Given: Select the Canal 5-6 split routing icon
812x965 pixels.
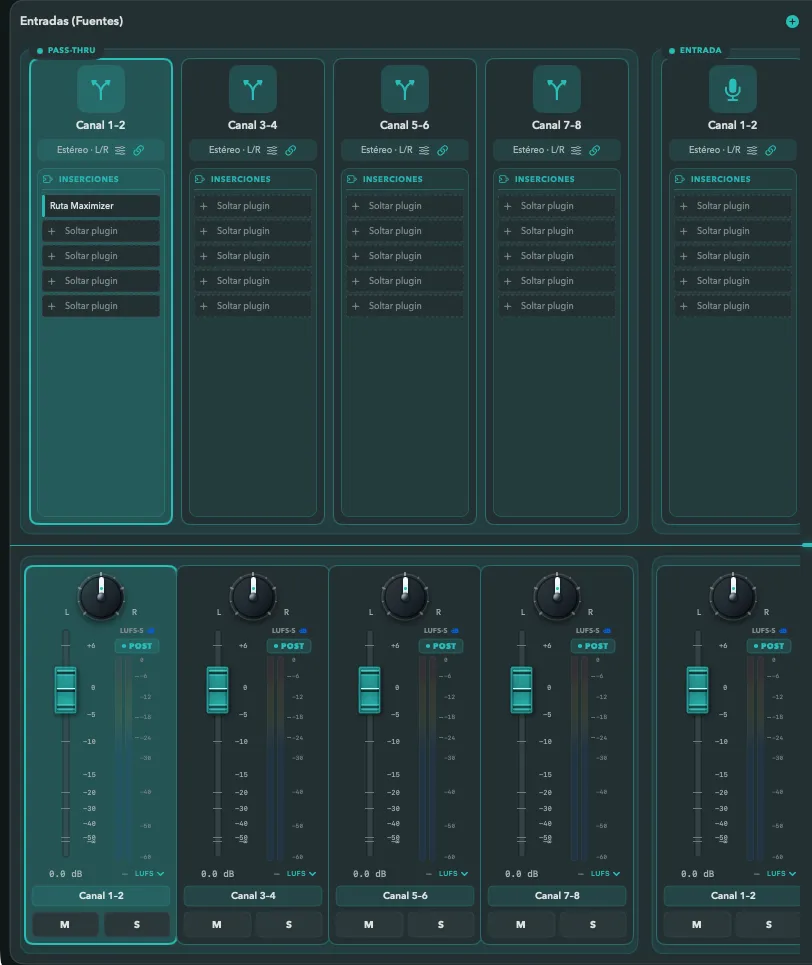Looking at the screenshot, I should point(404,89).
